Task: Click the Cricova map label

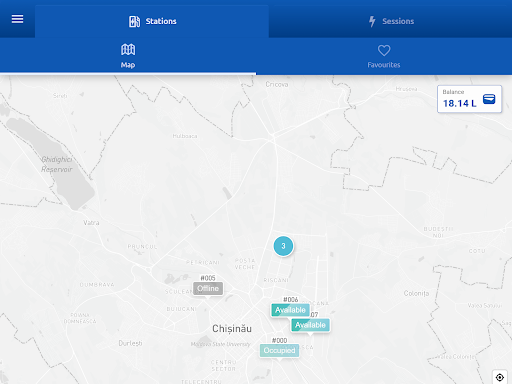Action: [277, 84]
